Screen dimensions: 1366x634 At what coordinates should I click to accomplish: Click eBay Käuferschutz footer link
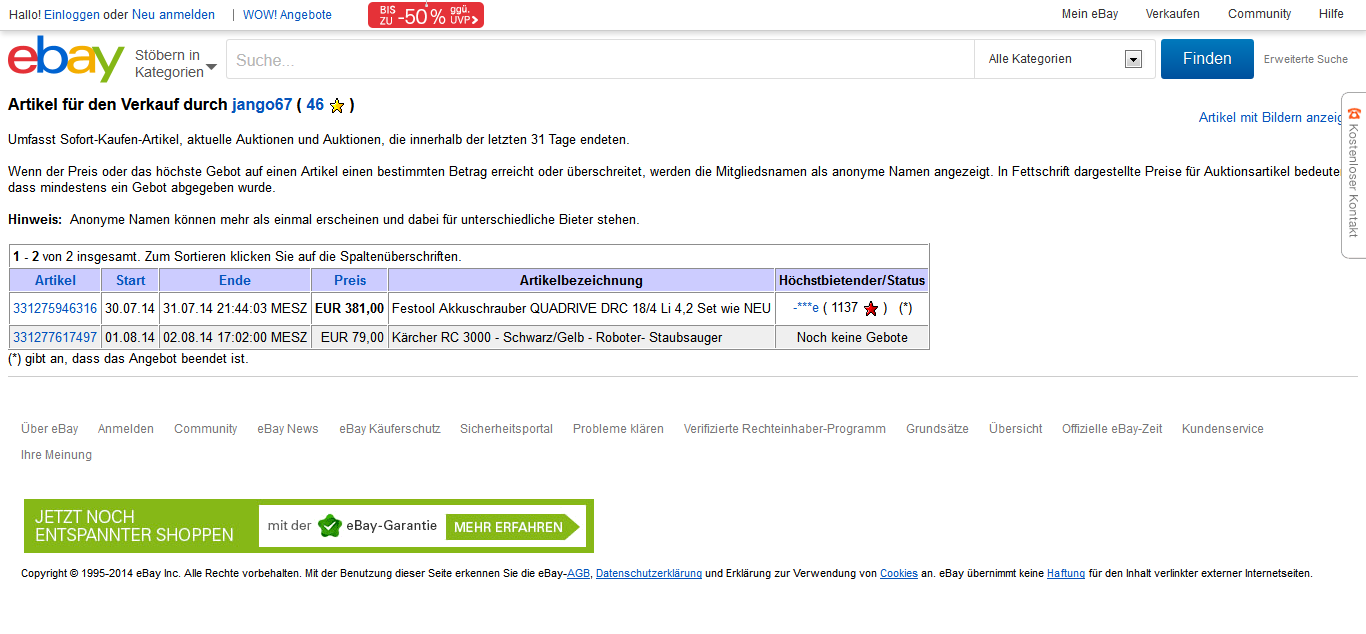coord(390,429)
